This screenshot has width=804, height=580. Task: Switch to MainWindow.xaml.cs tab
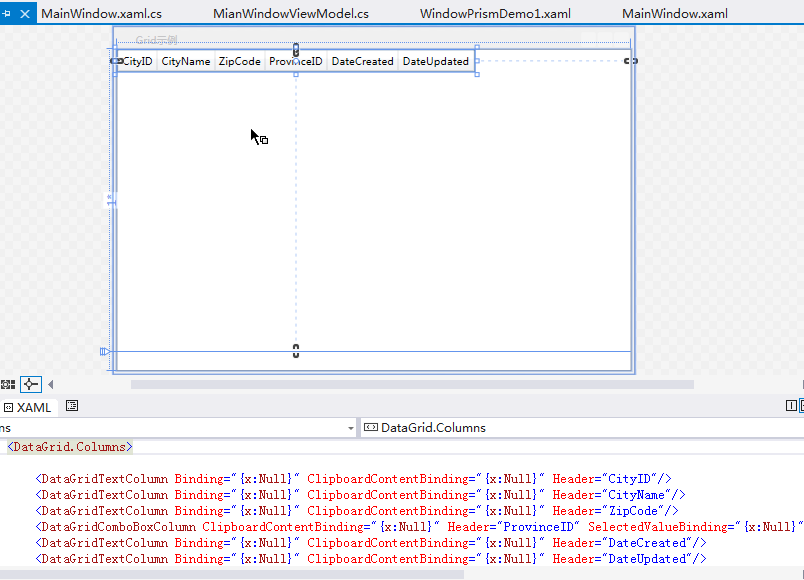(x=101, y=14)
